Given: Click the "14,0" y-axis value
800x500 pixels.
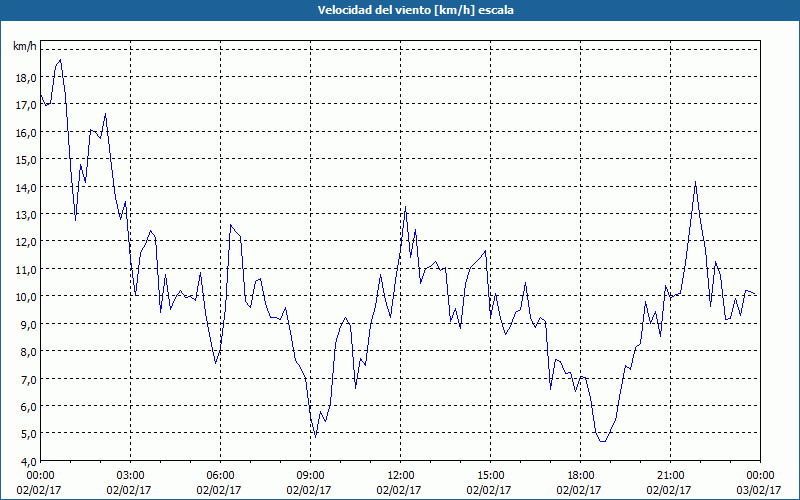Looking at the screenshot, I should pyautogui.click(x=26, y=187).
